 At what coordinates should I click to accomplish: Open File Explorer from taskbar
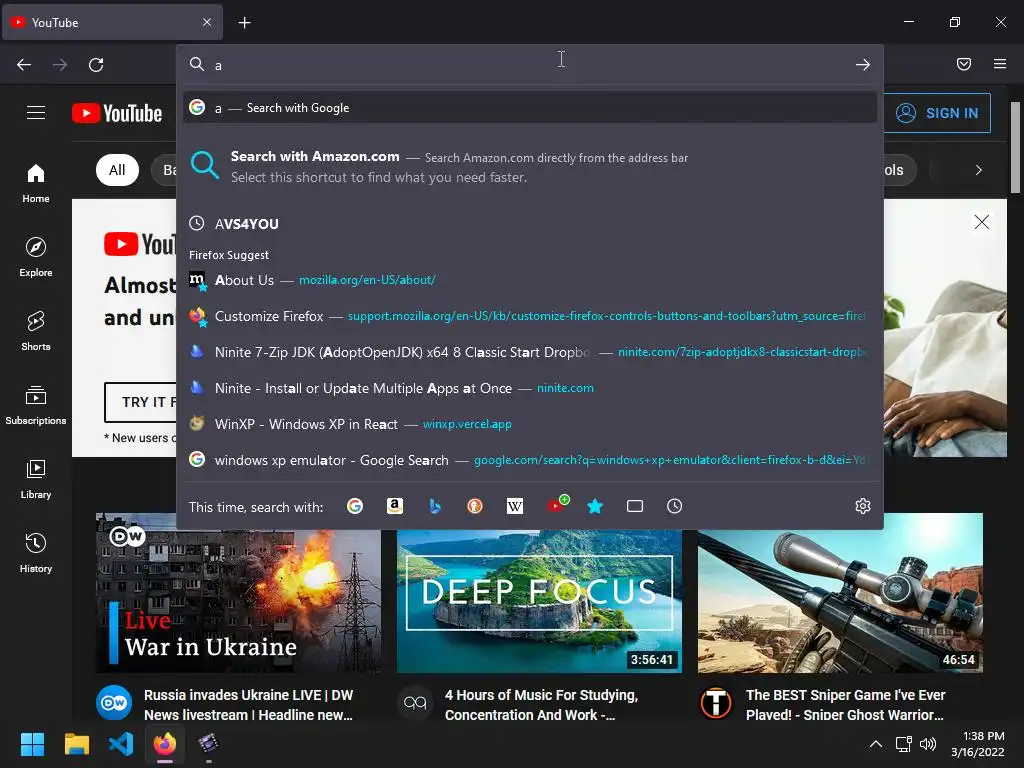(x=76, y=744)
